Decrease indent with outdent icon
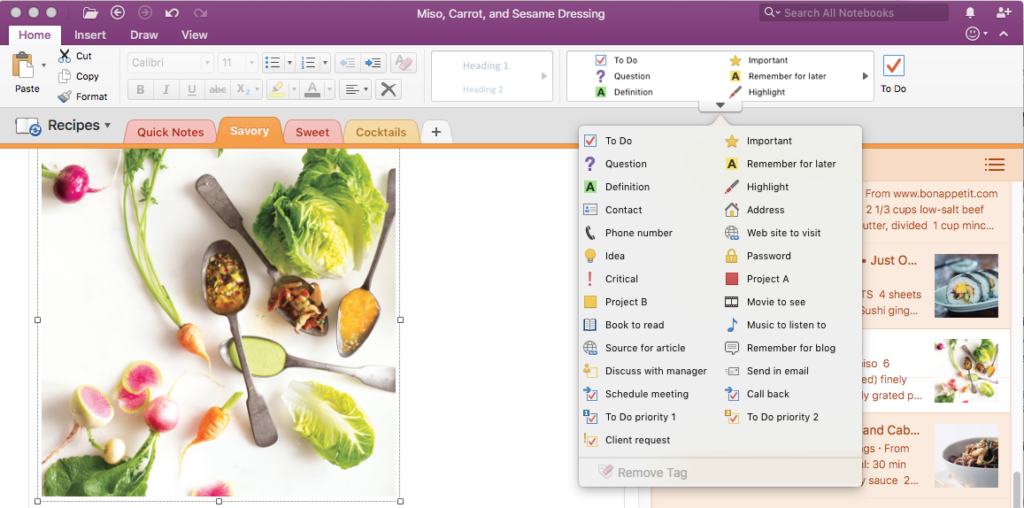 347,63
